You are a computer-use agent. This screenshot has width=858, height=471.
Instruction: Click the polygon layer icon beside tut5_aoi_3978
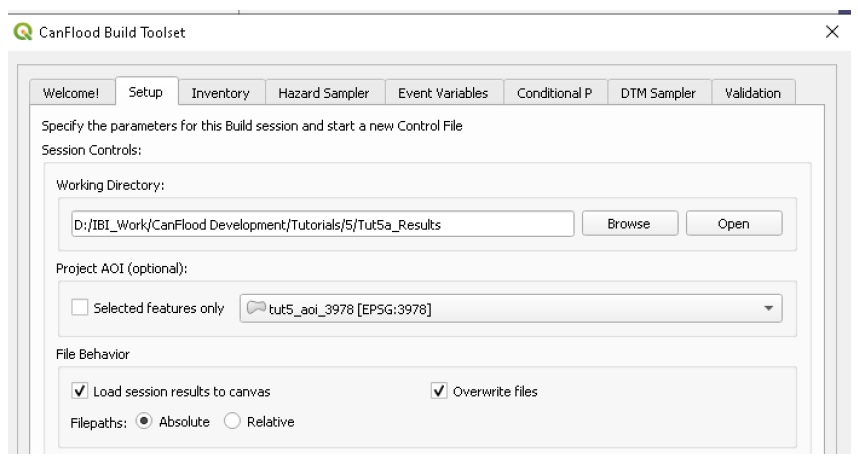(x=256, y=308)
